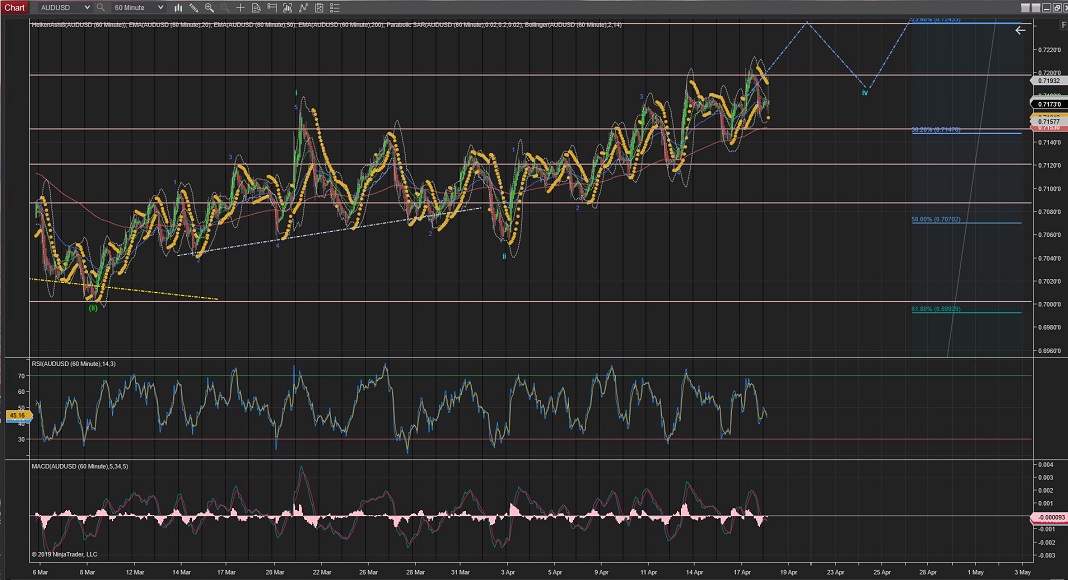This screenshot has width=1068, height=580.
Task: Open the 60 Minute interval dropdown
Action: (138, 7)
